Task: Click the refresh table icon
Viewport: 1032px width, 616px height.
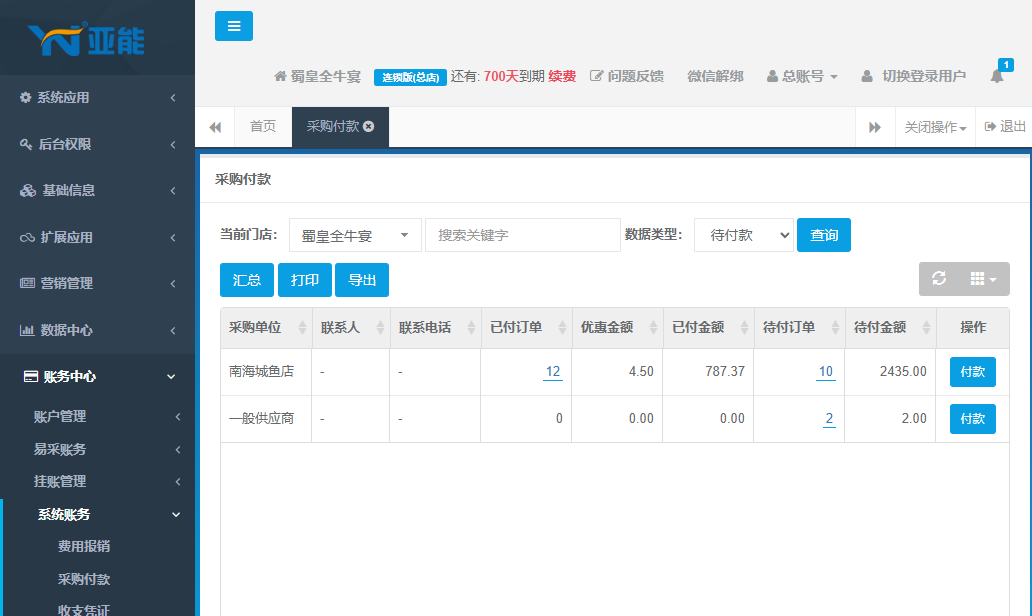Action: point(939,278)
